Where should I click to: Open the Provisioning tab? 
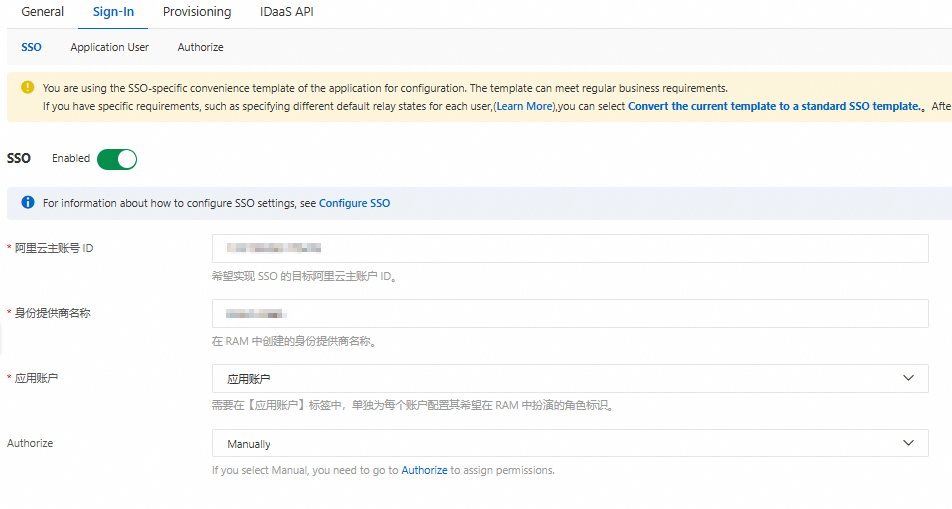(x=197, y=12)
